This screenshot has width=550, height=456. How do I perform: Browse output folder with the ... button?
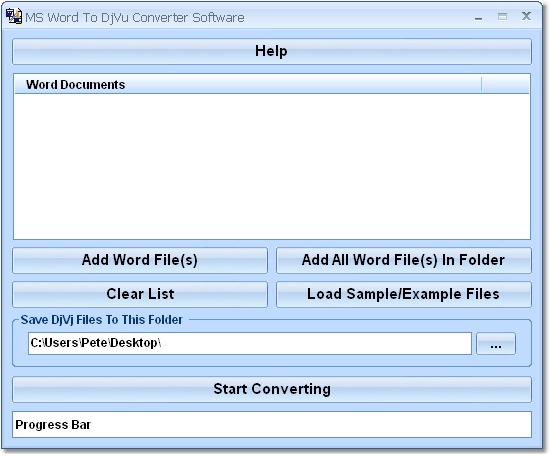pos(496,344)
